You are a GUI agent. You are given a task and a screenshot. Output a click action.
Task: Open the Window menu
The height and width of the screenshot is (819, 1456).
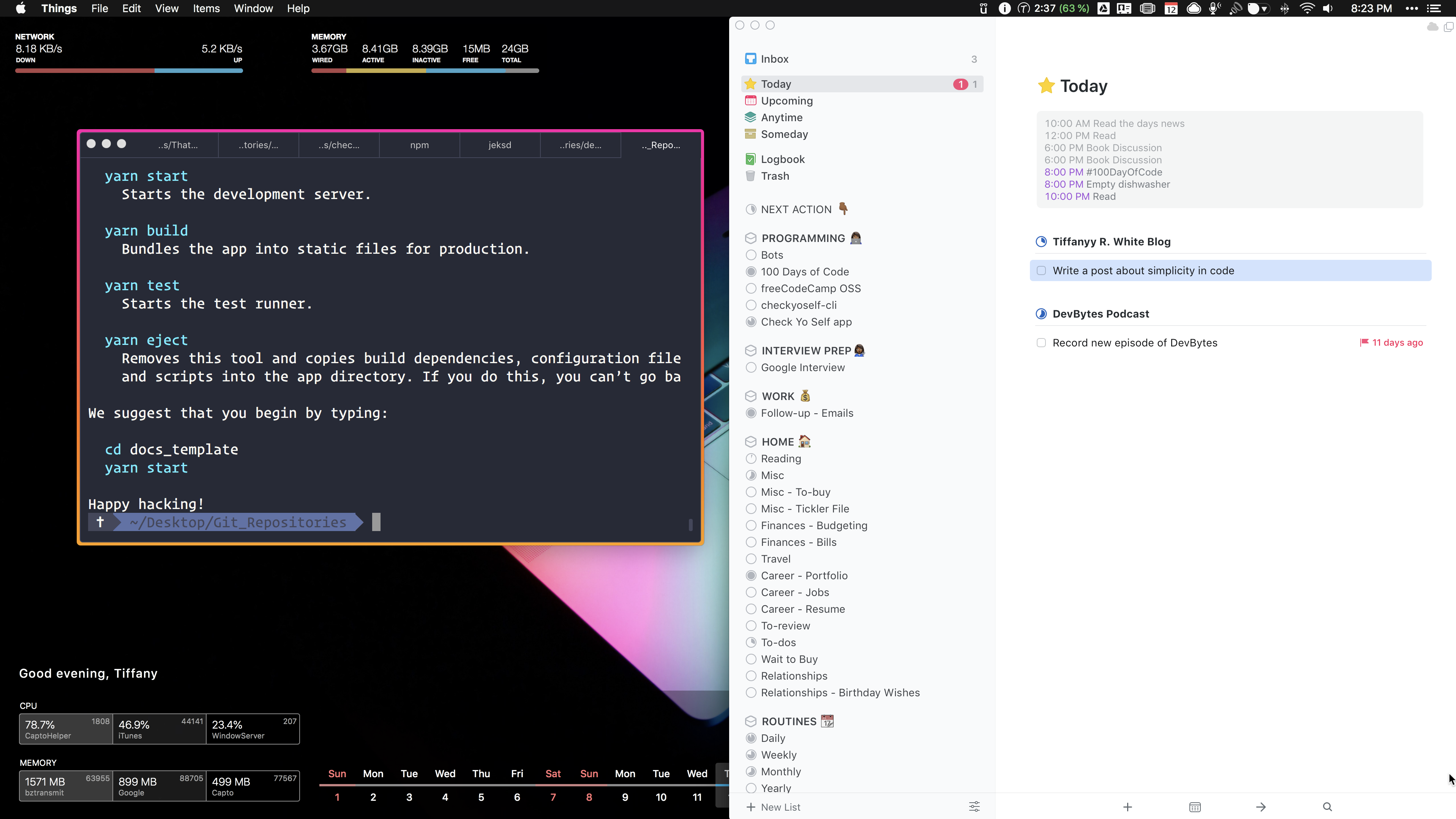click(253, 8)
